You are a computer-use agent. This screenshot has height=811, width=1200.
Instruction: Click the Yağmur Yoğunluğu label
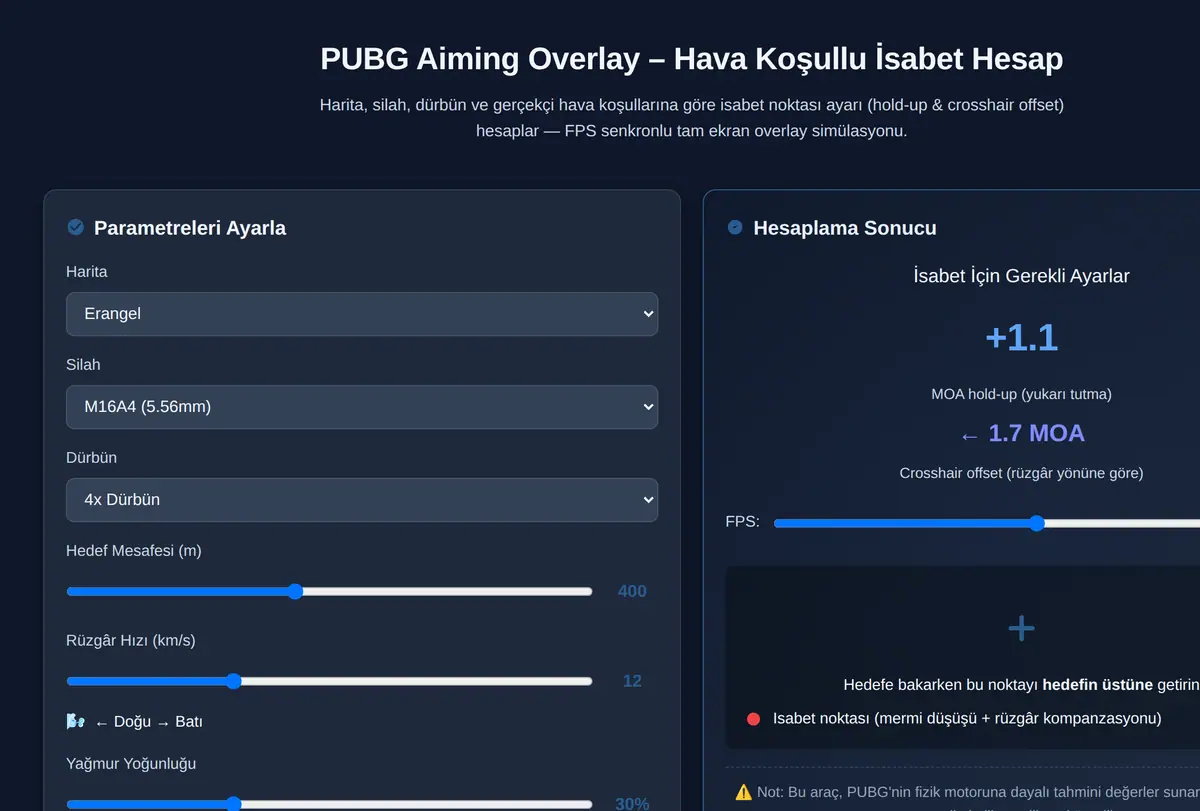click(131, 764)
